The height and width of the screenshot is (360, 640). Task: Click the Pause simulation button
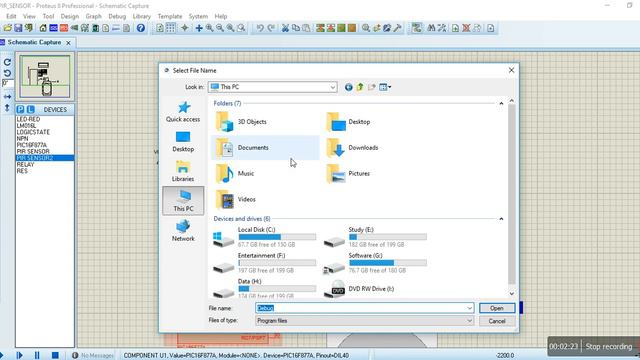click(x=37, y=355)
